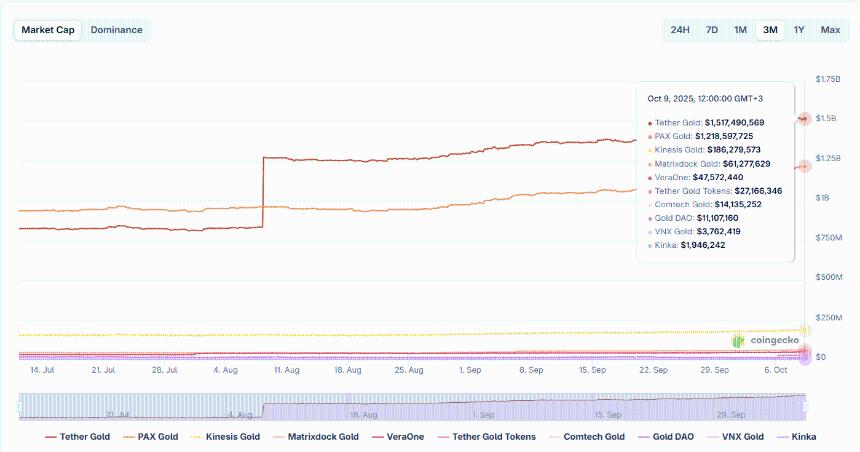Show Max time range
Screen dimensions: 860x452
tap(830, 30)
